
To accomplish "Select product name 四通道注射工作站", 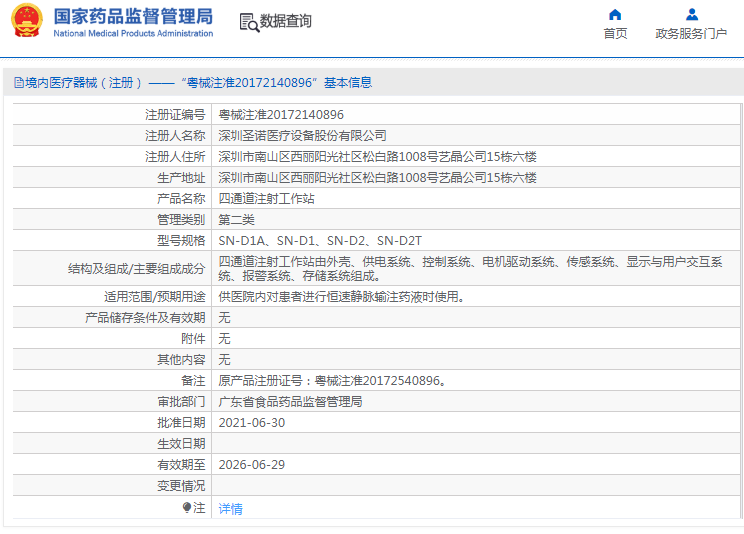I will [266, 198].
